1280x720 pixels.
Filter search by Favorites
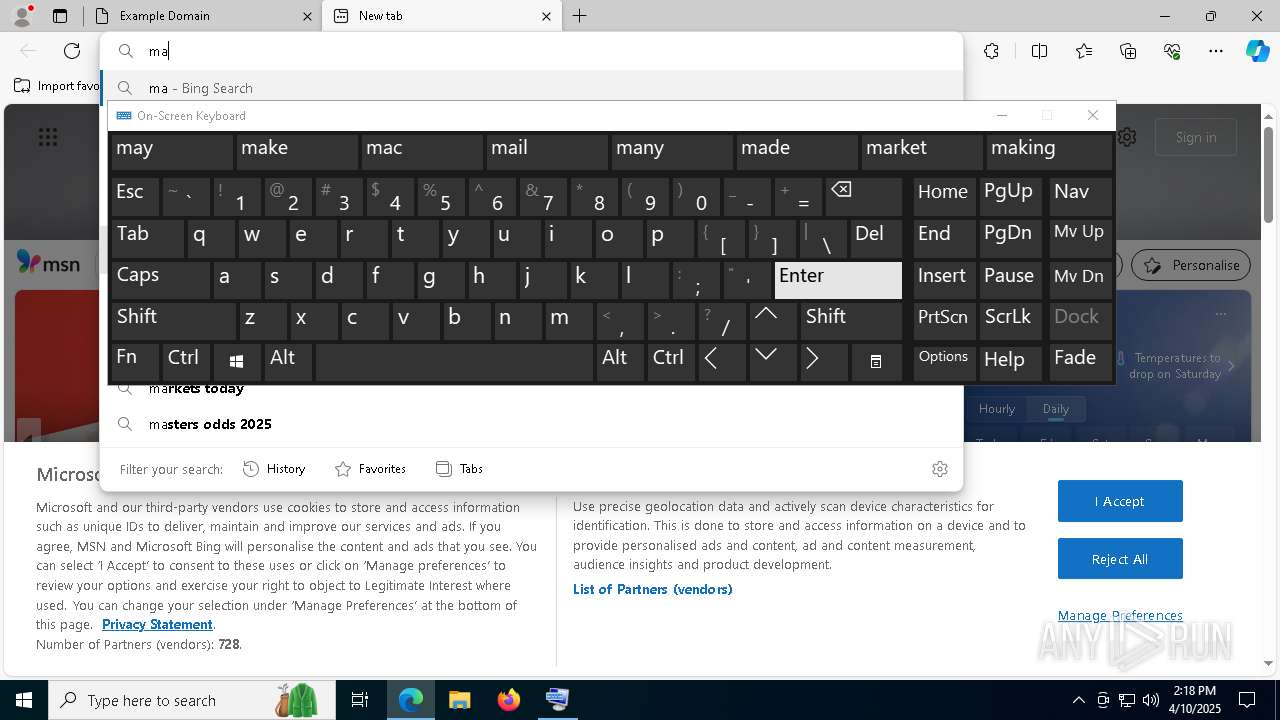(370, 469)
